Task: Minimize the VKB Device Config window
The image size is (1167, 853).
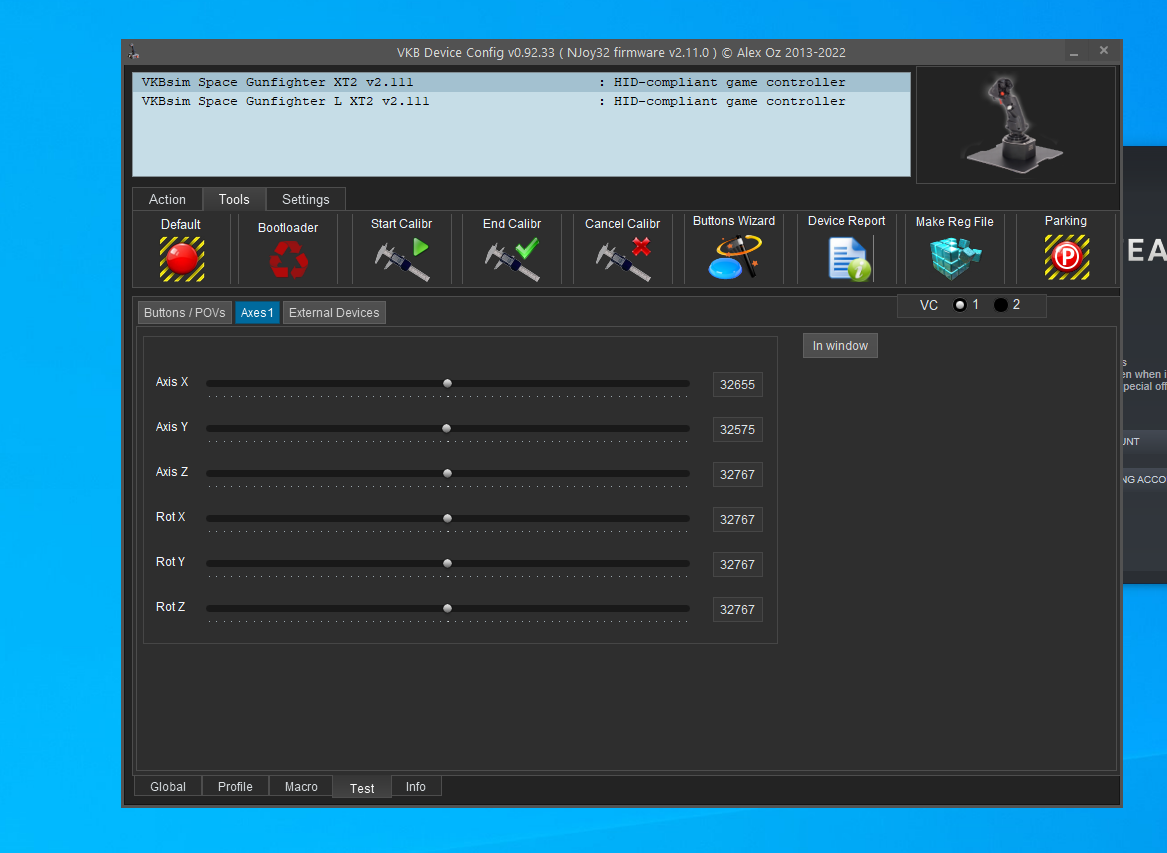Action: (x=1074, y=52)
